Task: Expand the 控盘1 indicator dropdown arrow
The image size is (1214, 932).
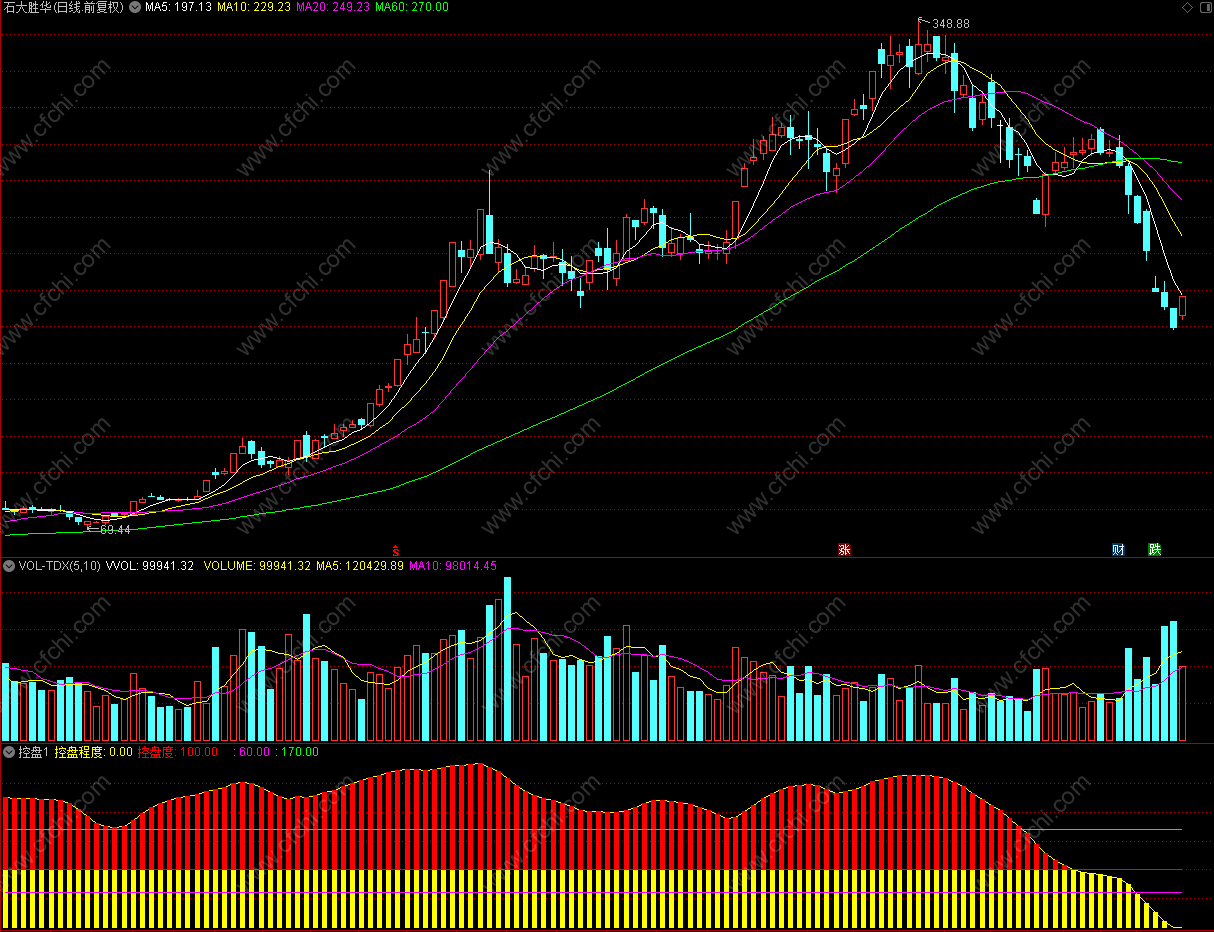Action: 9,752
